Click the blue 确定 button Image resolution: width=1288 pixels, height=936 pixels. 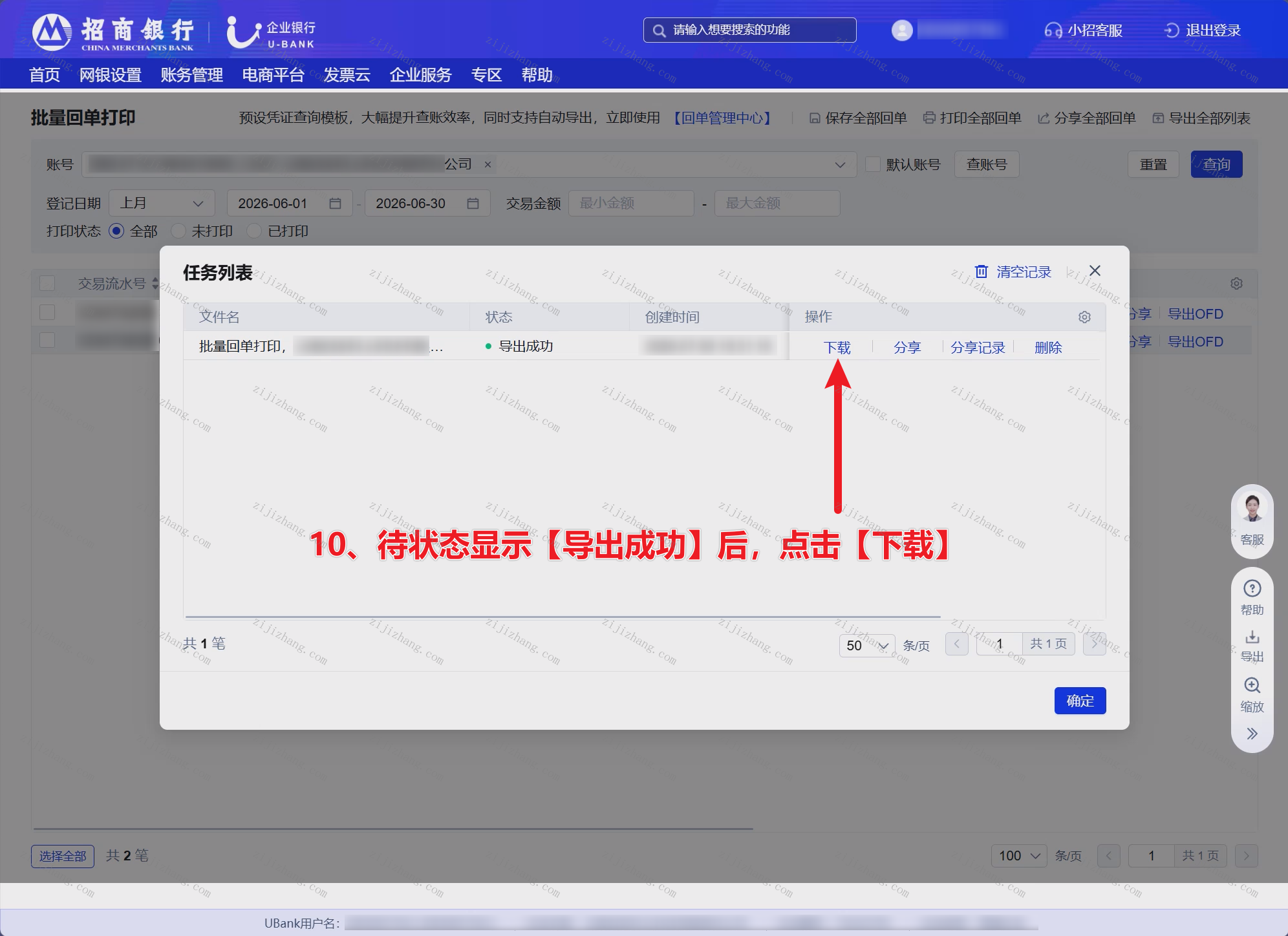point(1080,701)
